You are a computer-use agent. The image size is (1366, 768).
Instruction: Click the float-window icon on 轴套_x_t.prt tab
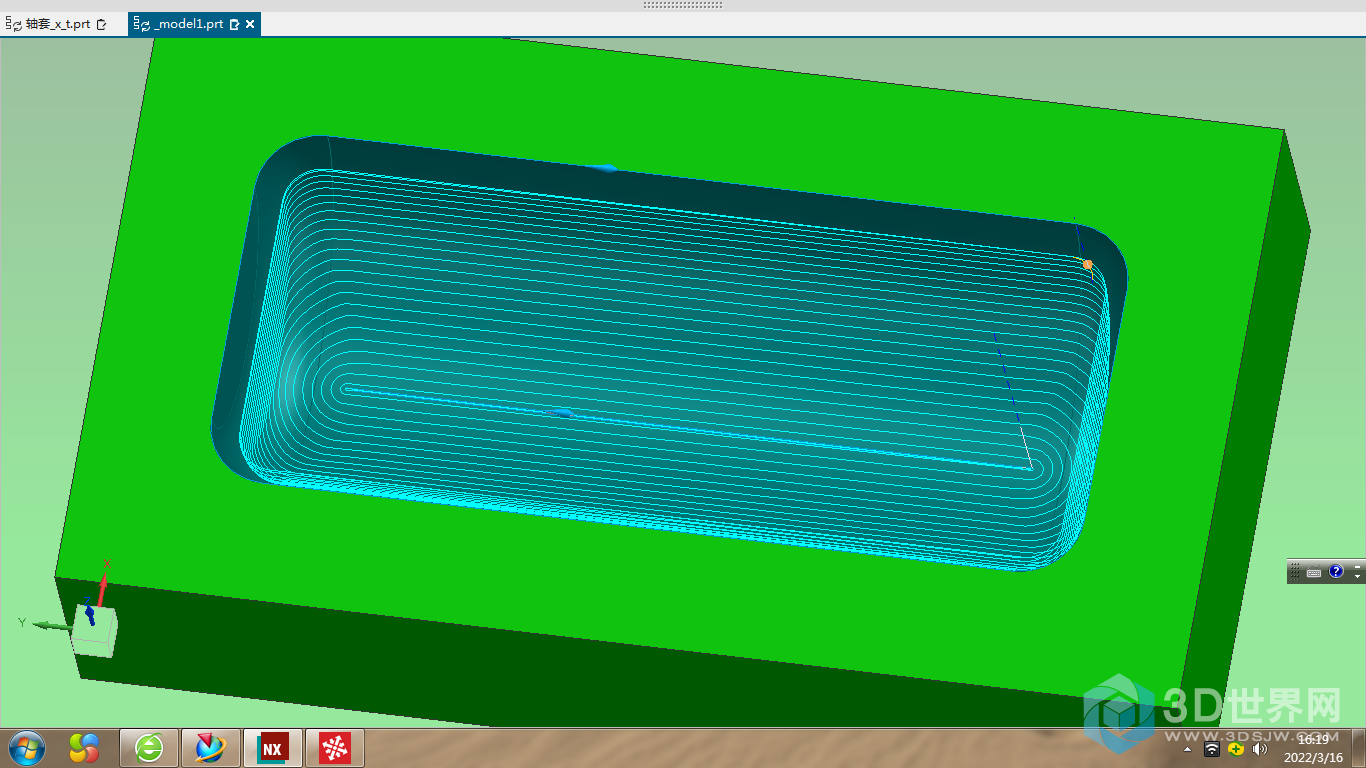click(101, 24)
